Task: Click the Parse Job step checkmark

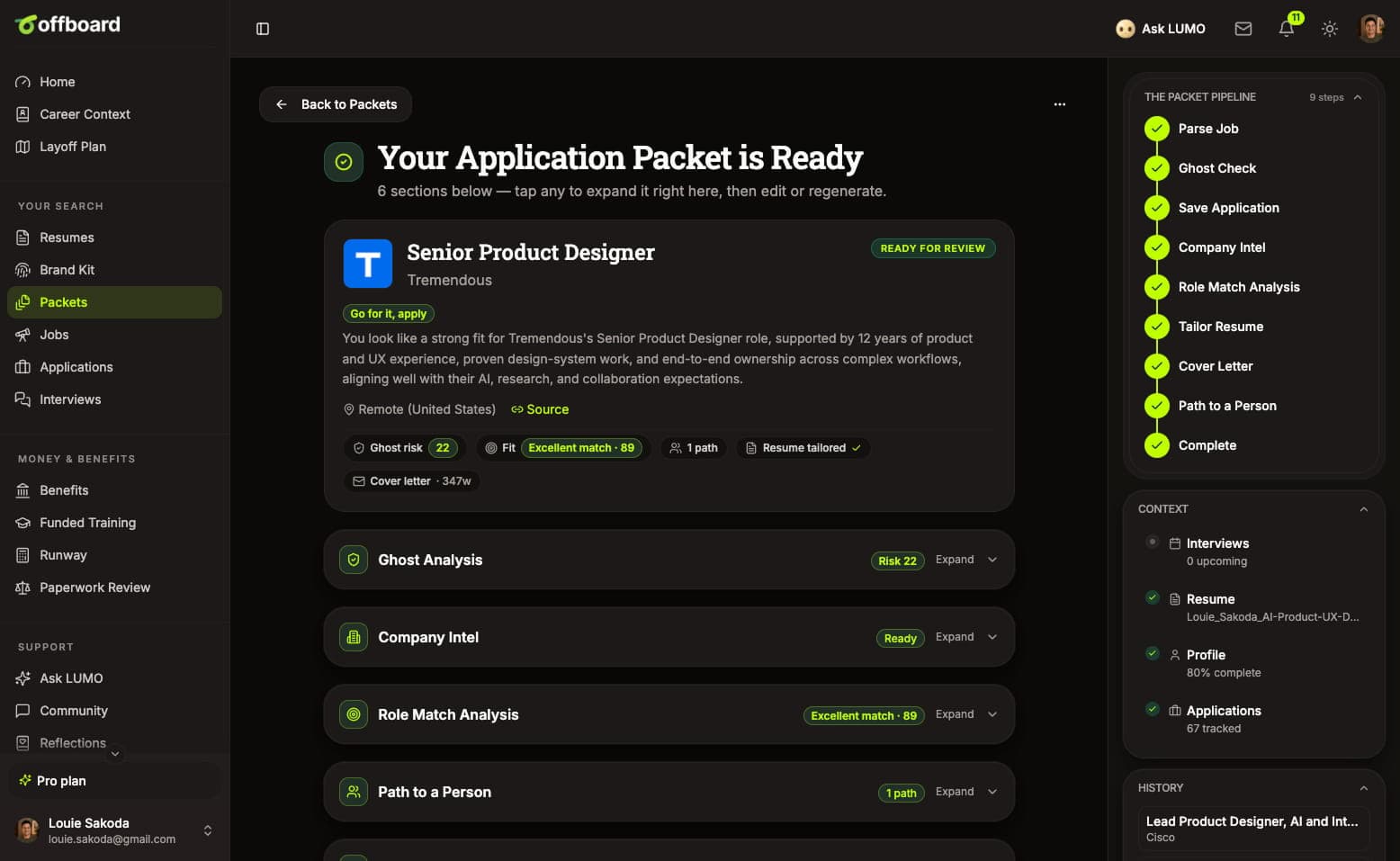Action: pos(1156,129)
